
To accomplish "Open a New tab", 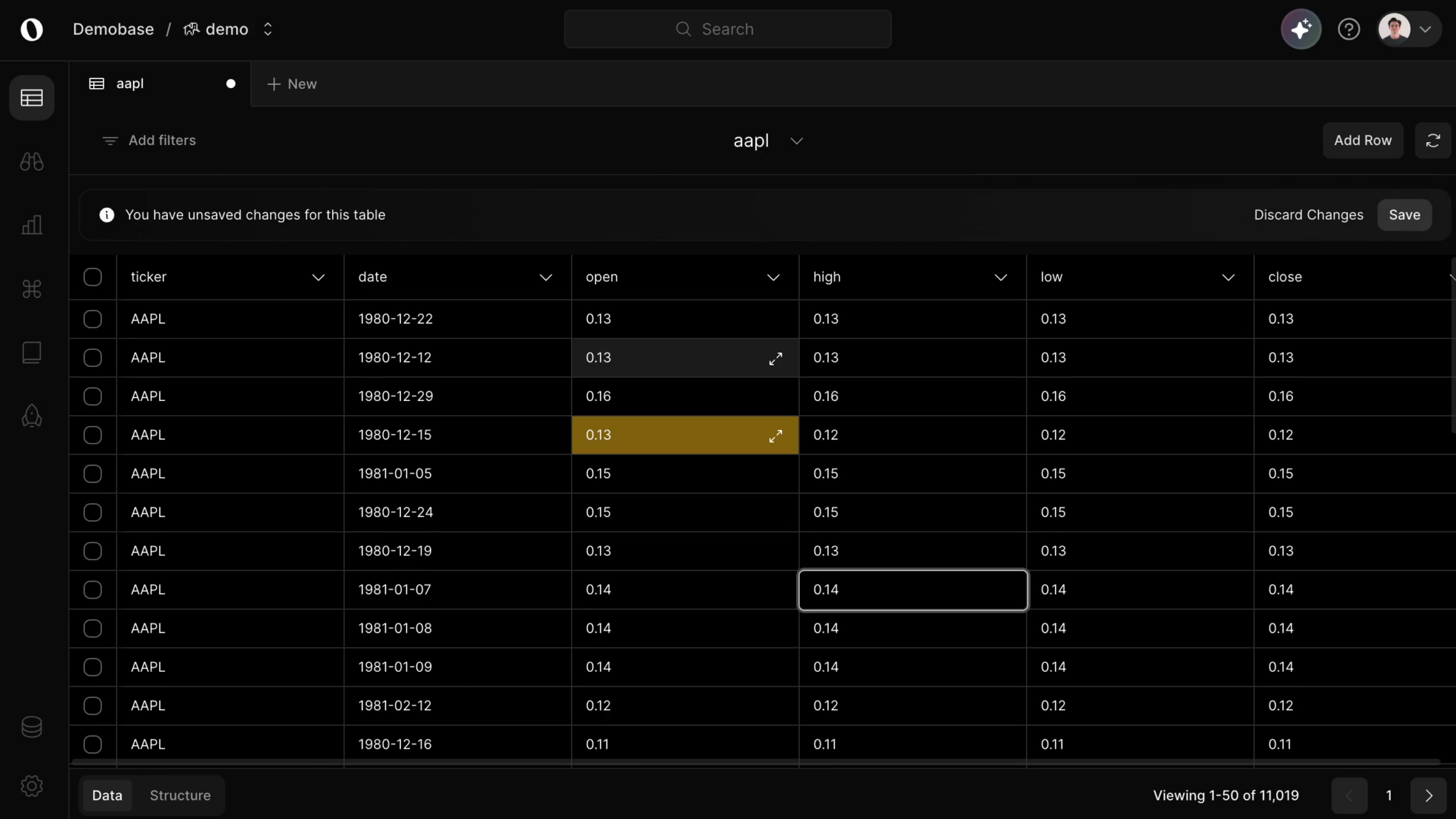I will pyautogui.click(x=291, y=84).
